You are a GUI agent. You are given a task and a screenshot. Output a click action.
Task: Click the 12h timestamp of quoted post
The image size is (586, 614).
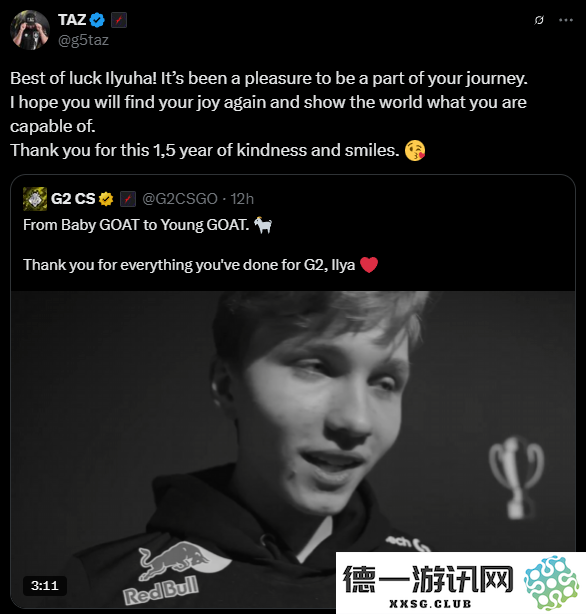[x=242, y=199]
